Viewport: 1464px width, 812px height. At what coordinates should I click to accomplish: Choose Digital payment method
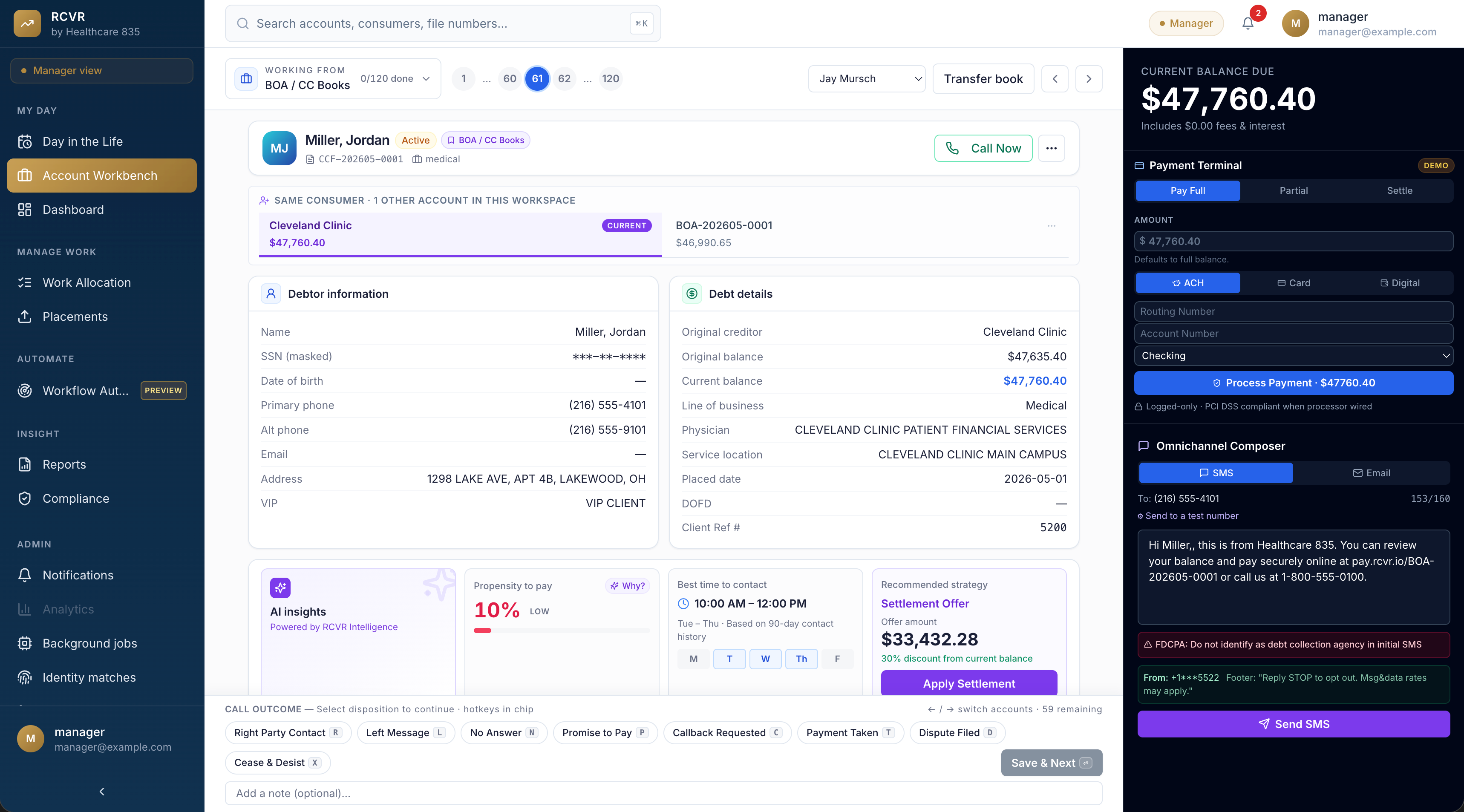coord(1399,283)
